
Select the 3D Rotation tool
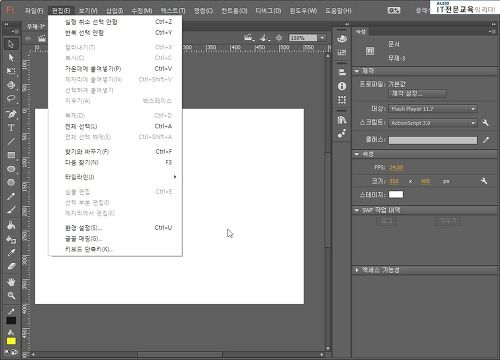click(11, 85)
